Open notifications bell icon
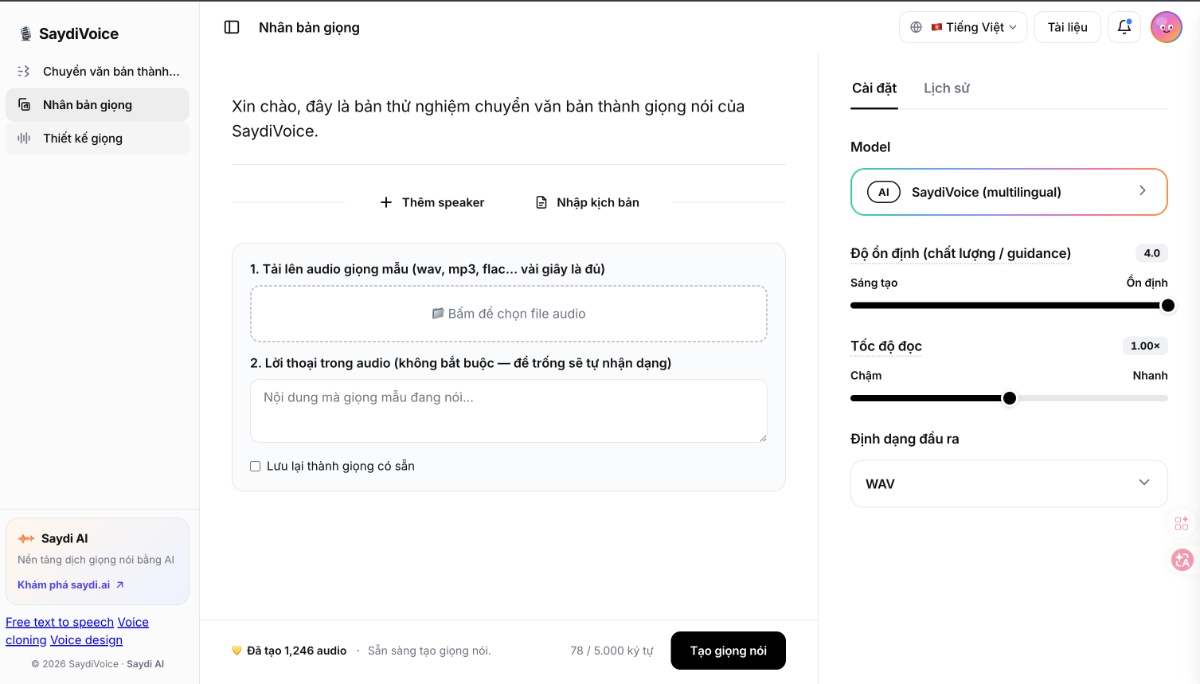This screenshot has width=1200, height=684. coord(1124,27)
